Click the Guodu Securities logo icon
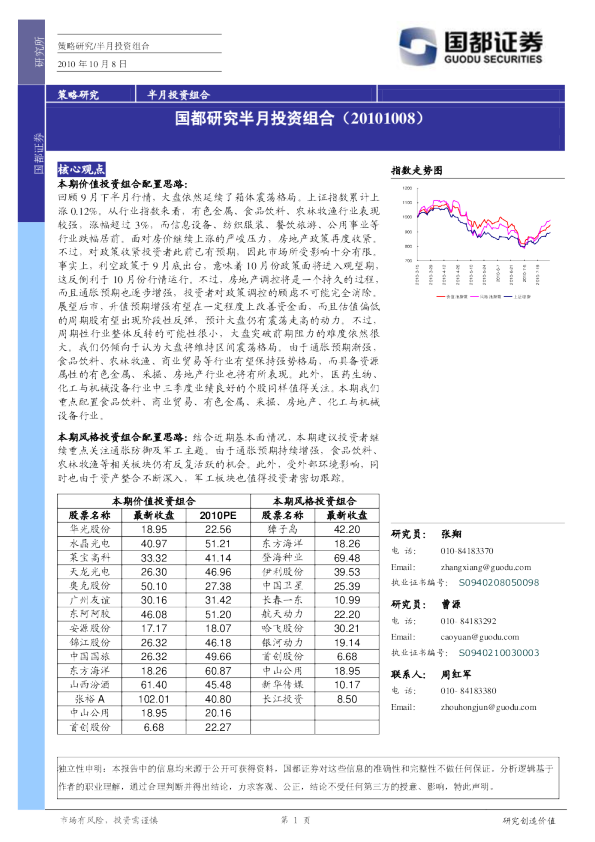Viewport: 595px width, 842px height. pyautogui.click(x=418, y=47)
